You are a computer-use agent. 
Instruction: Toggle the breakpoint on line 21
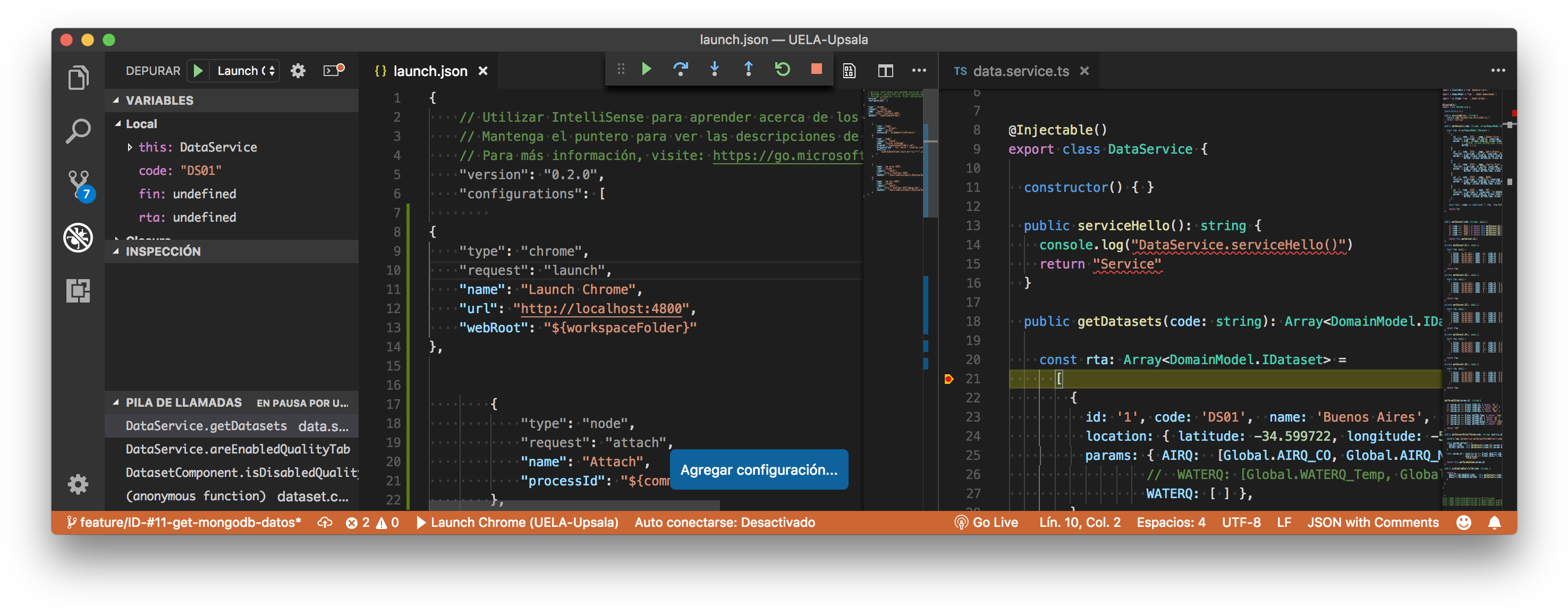click(x=948, y=379)
